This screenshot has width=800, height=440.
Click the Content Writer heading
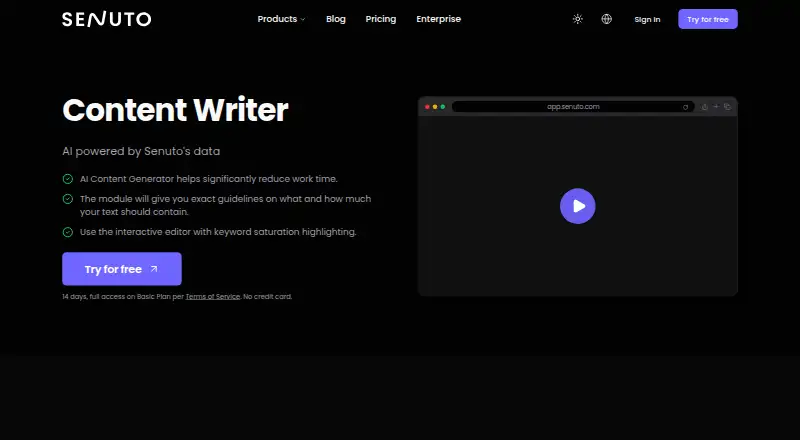(x=175, y=110)
